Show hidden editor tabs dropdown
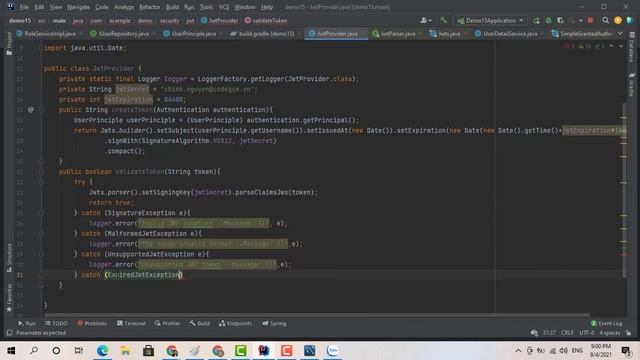Image resolution: width=640 pixels, height=360 pixels. pos(620,34)
